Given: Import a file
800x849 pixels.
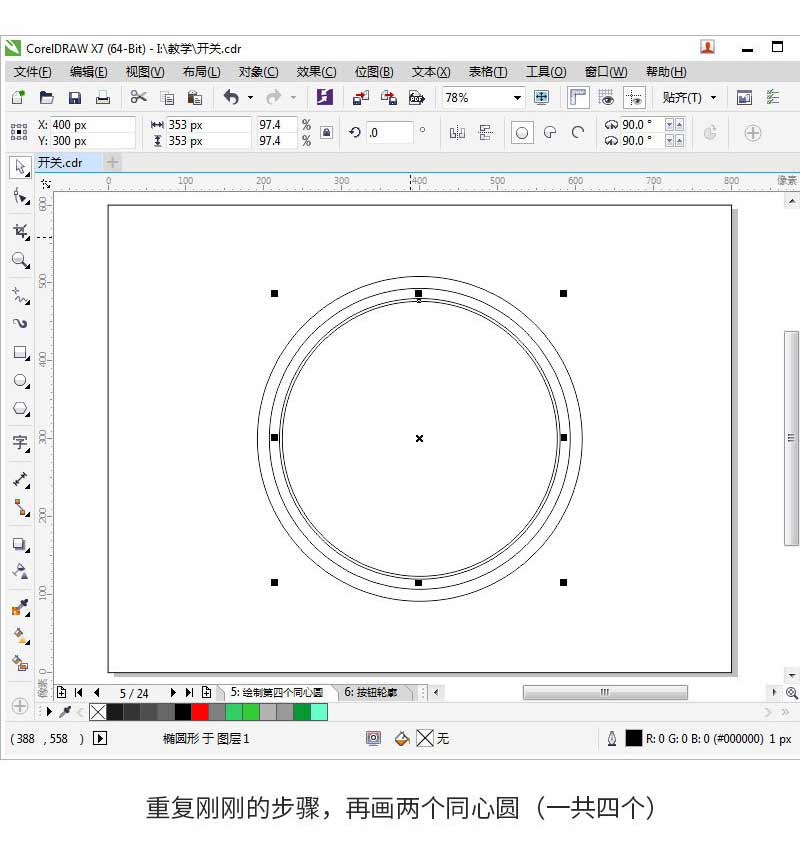Looking at the screenshot, I should [x=360, y=97].
